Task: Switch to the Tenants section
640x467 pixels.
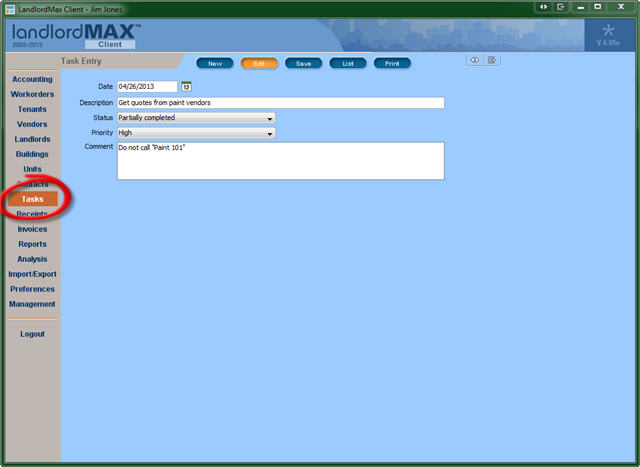Action: (x=32, y=109)
